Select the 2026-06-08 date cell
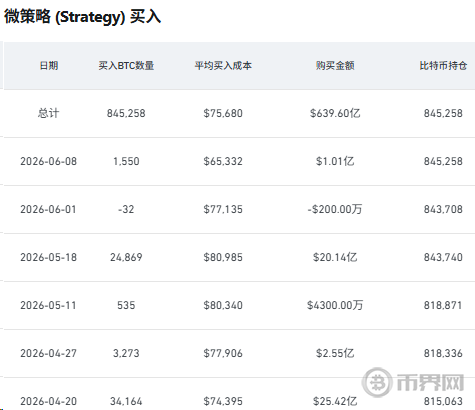This screenshot has height=410, width=475. (x=48, y=161)
